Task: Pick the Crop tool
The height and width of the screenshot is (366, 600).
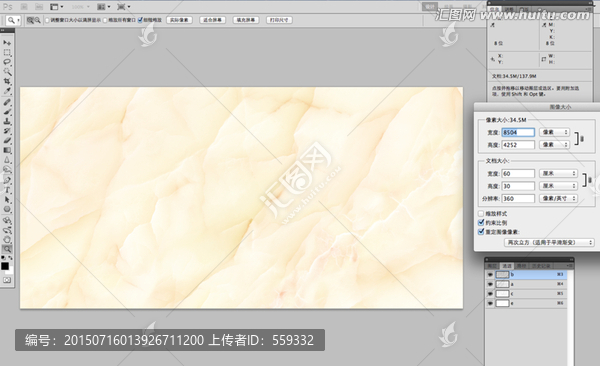Action: coord(7,81)
